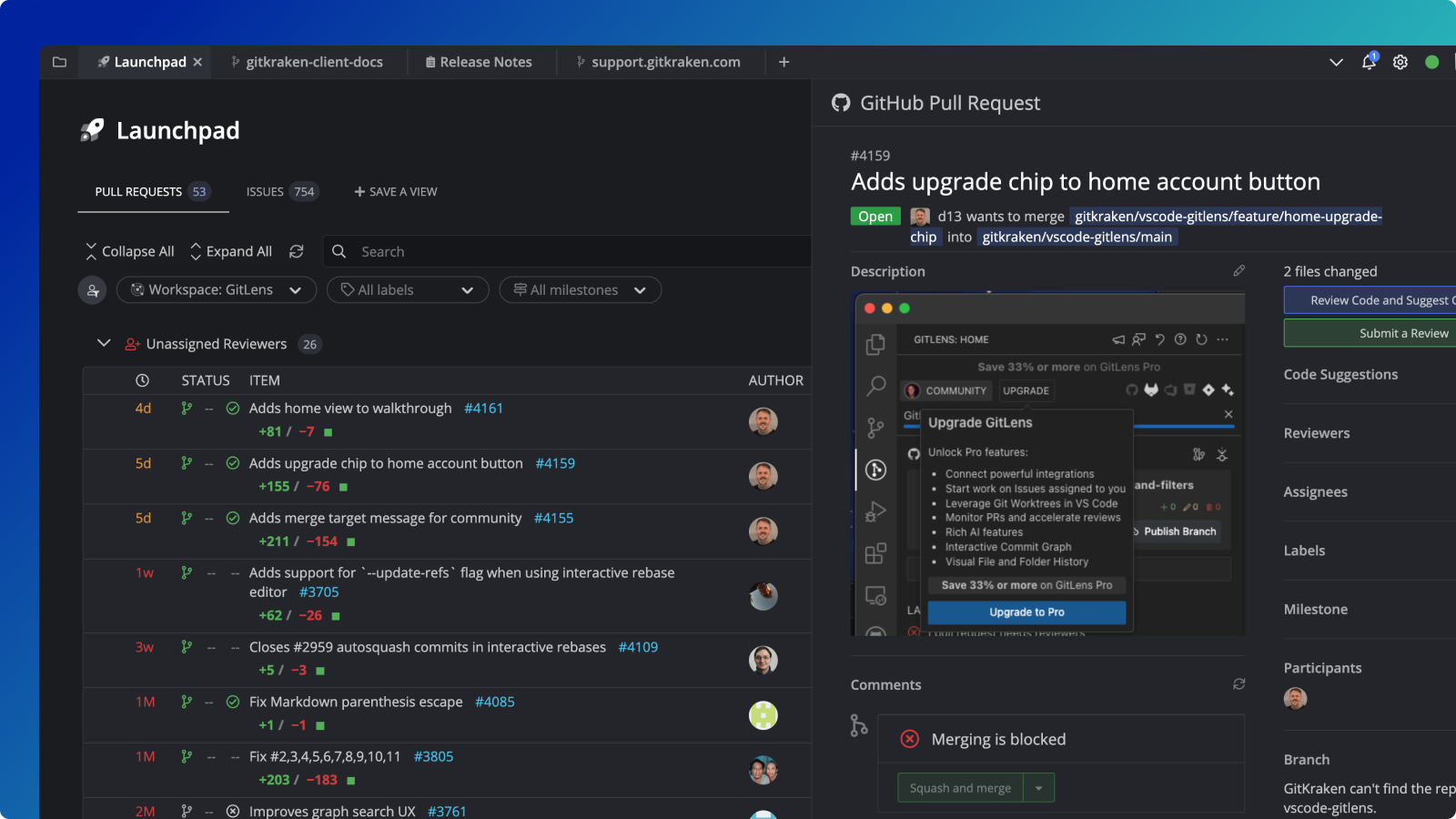Click the Launchpad rocket icon
Viewport: 1456px width, 819px height.
(90, 129)
